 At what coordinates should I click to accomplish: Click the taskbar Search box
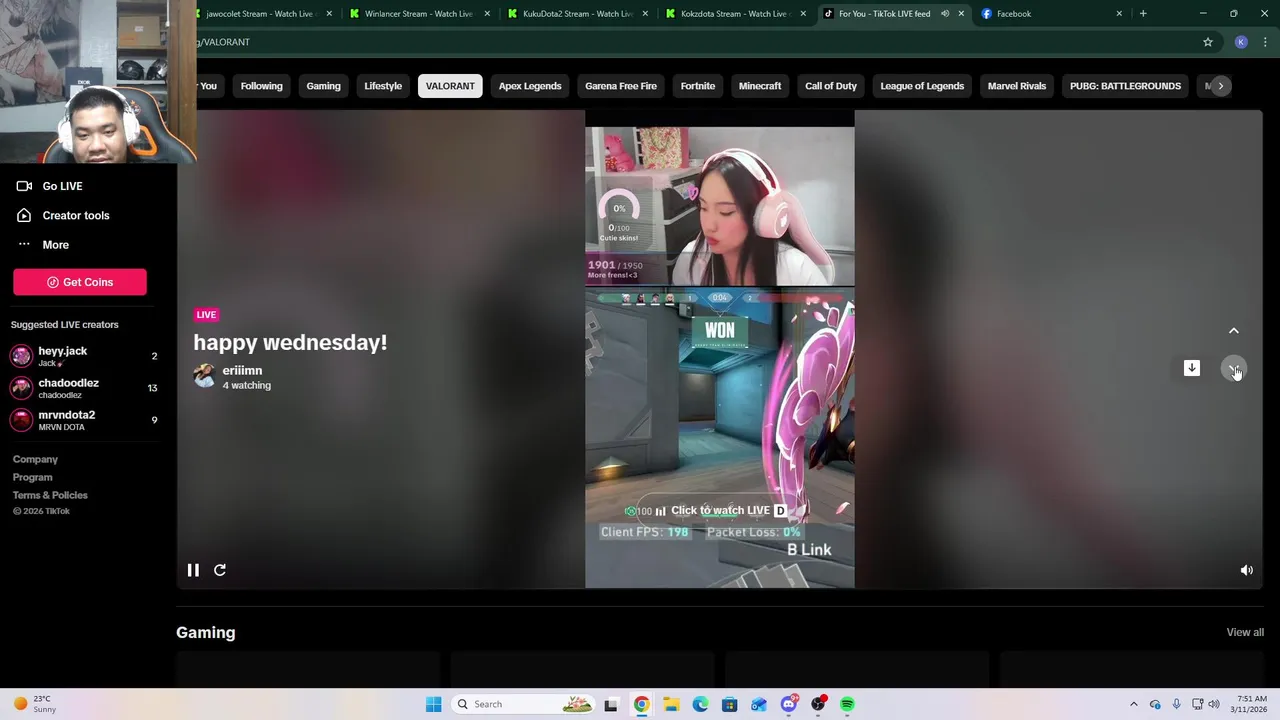coord(524,704)
